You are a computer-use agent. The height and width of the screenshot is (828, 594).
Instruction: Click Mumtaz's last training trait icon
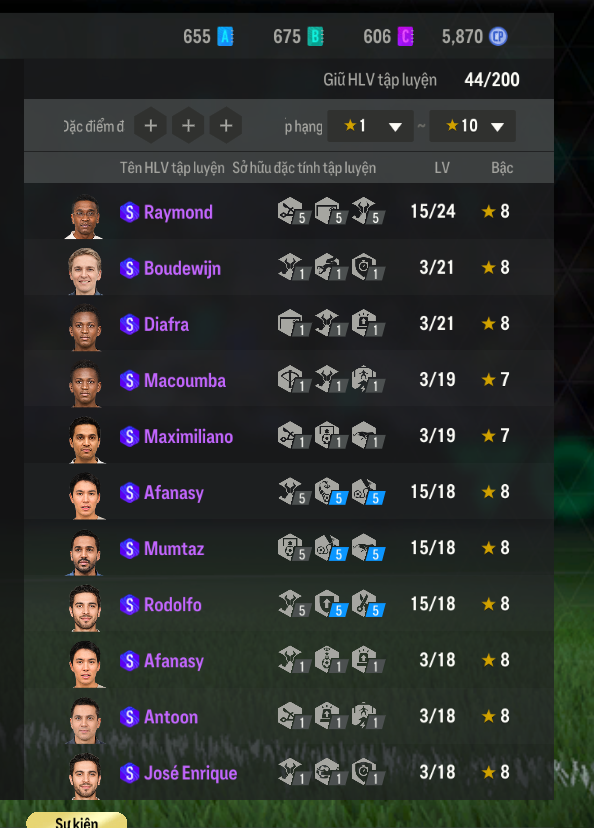[367, 547]
